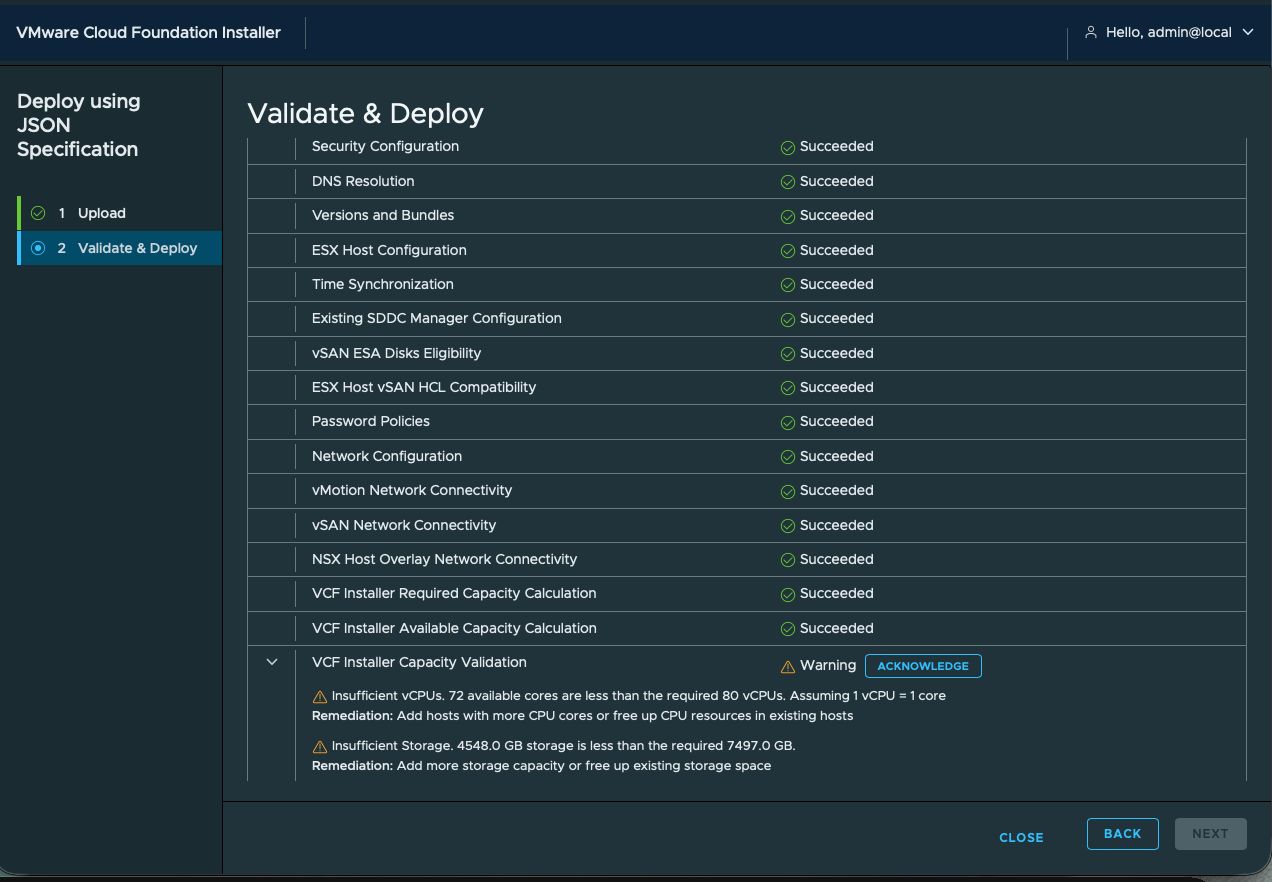The image size is (1272, 882).
Task: Click 'vSAN Network Connectivity' row label
Action: [404, 525]
